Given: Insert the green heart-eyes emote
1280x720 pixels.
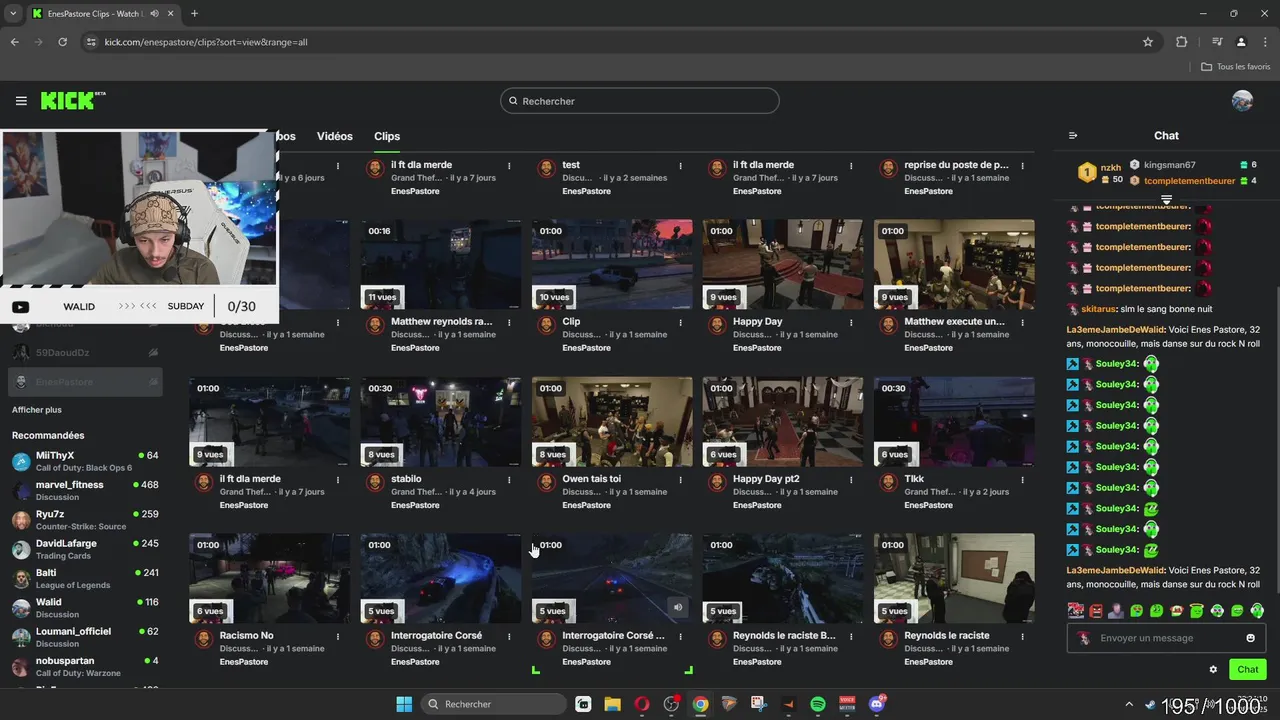Looking at the screenshot, I should click(x=1136, y=610).
